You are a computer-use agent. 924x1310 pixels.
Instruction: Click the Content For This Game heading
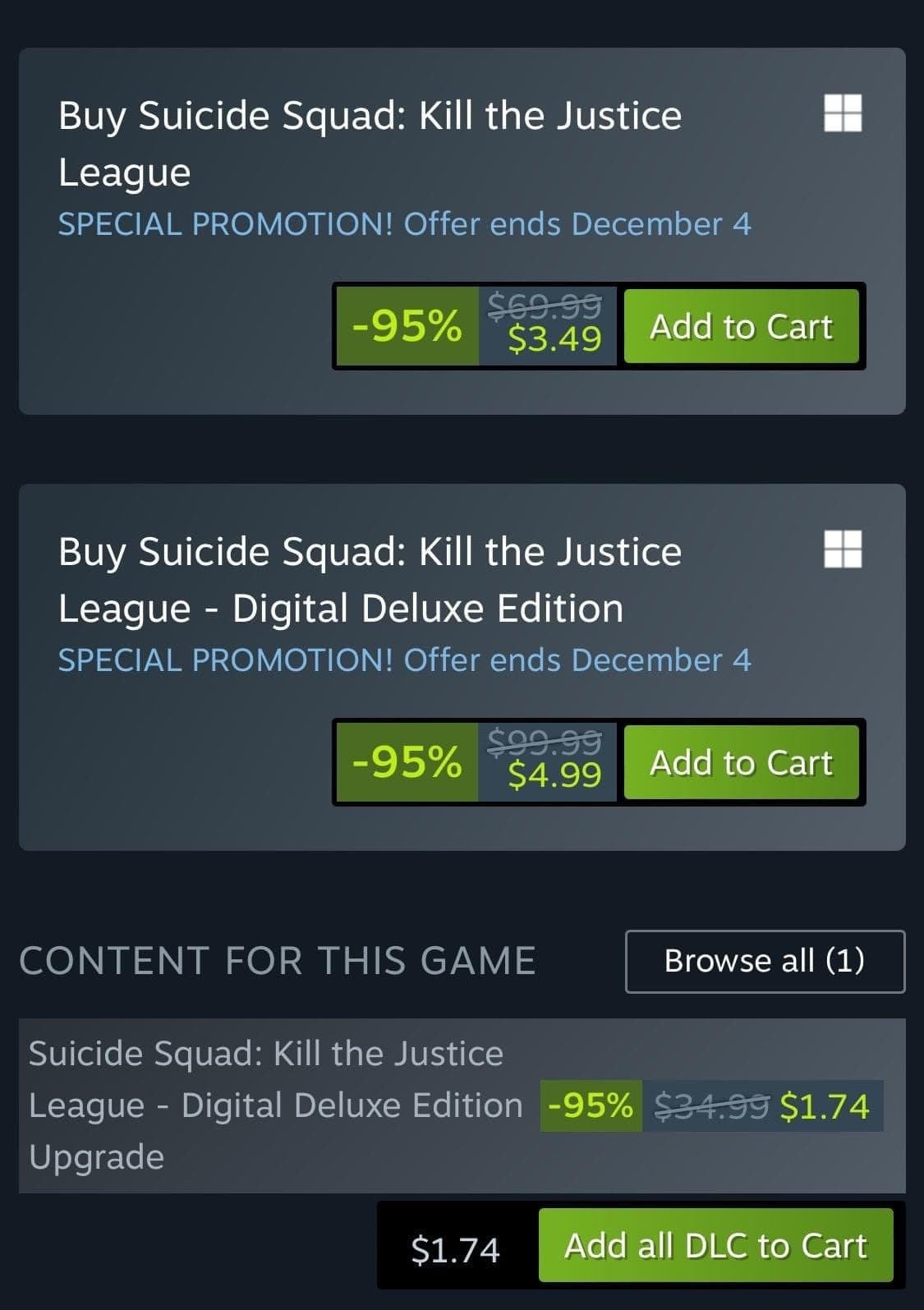coord(278,961)
